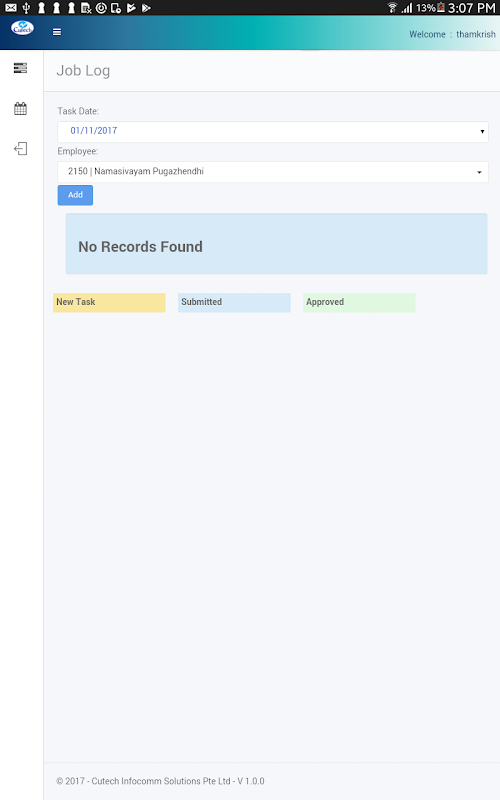Select the Submitted blue legend
The image size is (500, 800).
(234, 303)
